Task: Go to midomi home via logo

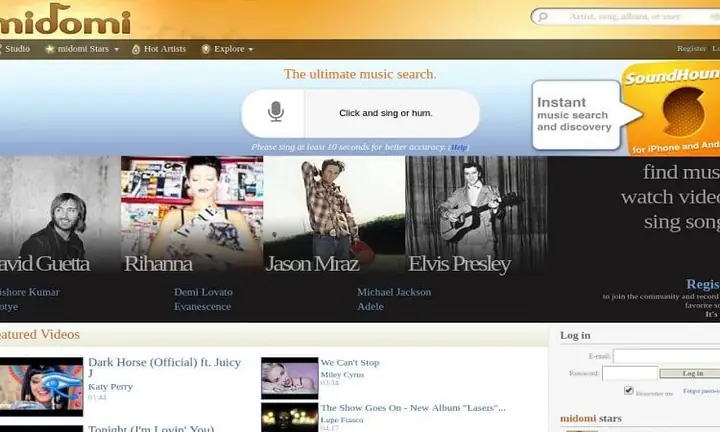Action: pyautogui.click(x=64, y=19)
